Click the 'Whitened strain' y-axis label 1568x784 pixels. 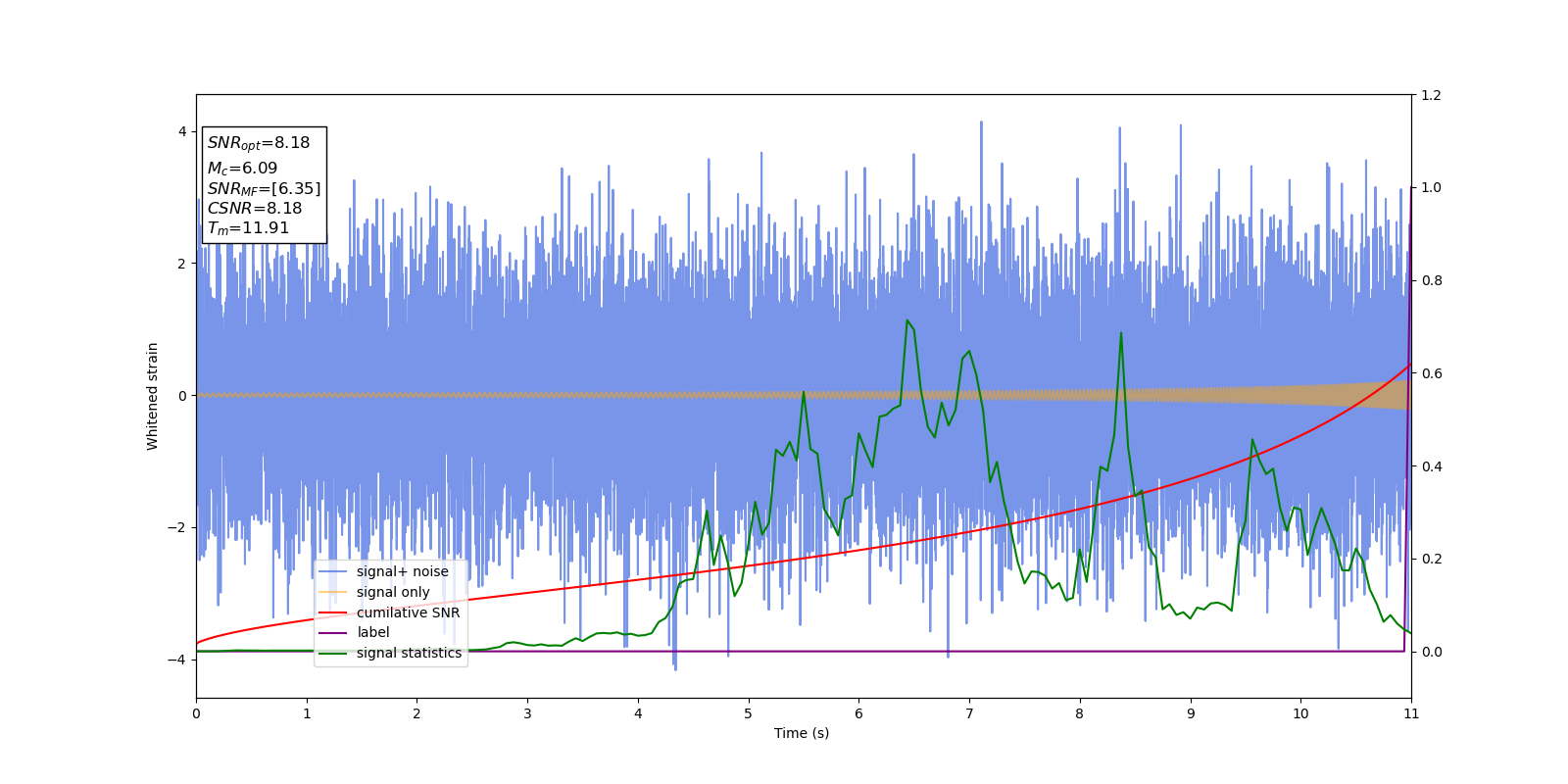click(152, 396)
